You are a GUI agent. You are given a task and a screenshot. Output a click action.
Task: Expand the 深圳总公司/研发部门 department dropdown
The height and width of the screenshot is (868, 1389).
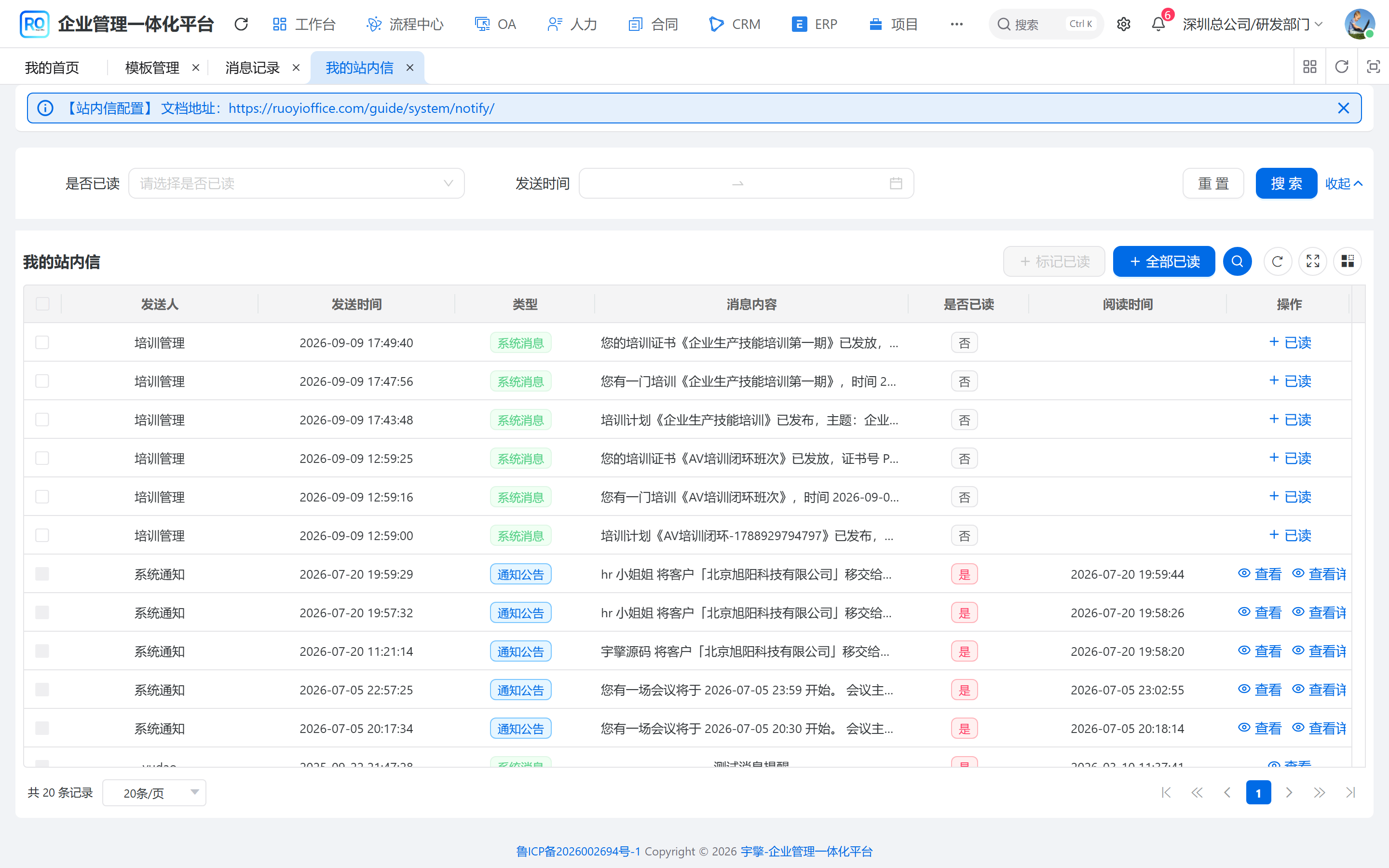tap(1253, 24)
